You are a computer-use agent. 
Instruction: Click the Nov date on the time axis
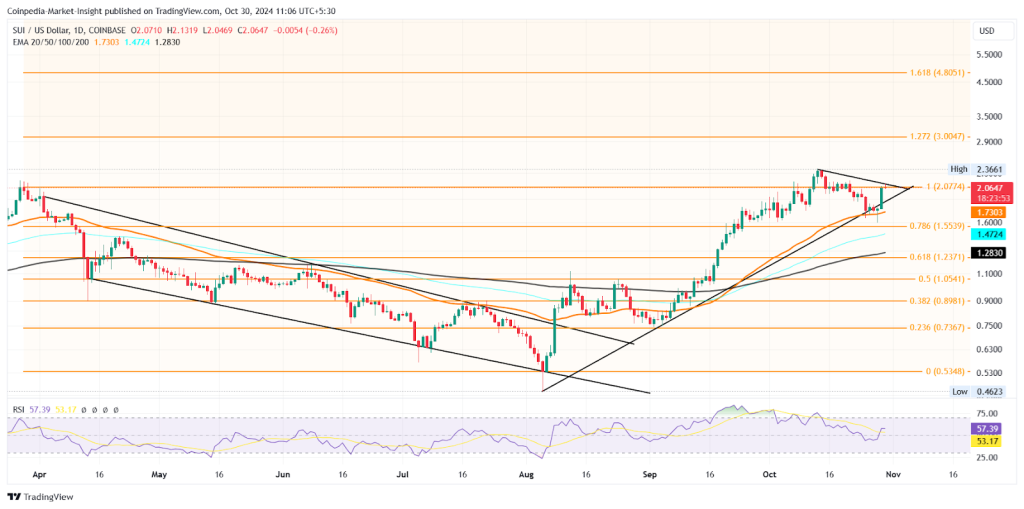[x=893, y=476]
